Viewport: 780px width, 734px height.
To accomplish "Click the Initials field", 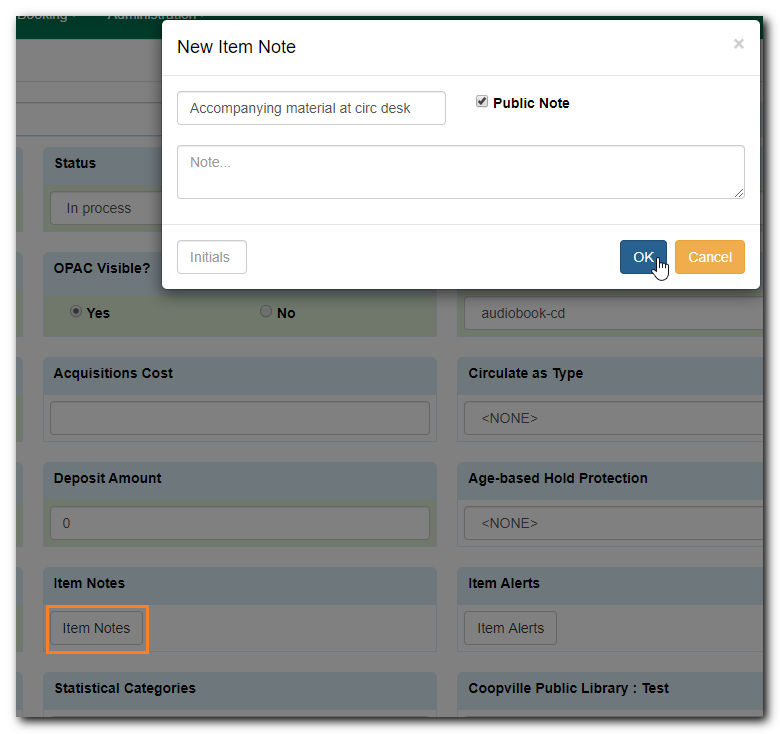I will coord(212,257).
